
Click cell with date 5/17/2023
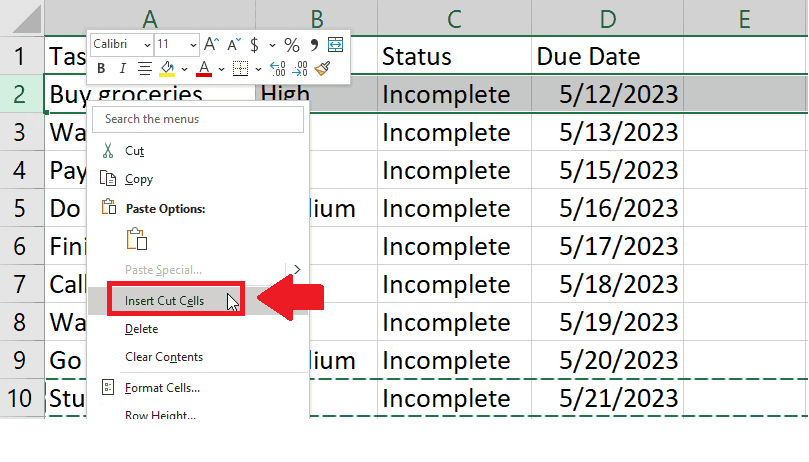tap(607, 246)
